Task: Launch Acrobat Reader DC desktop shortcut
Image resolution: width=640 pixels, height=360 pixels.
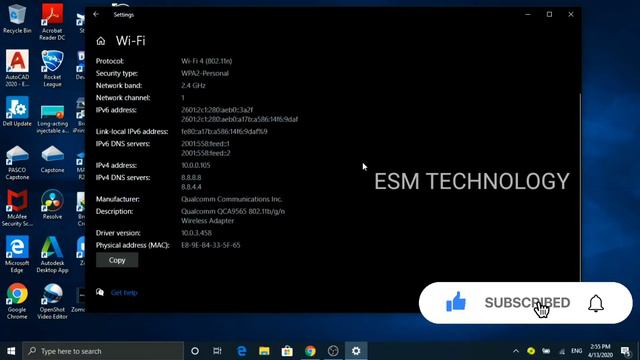Action: 52,21
